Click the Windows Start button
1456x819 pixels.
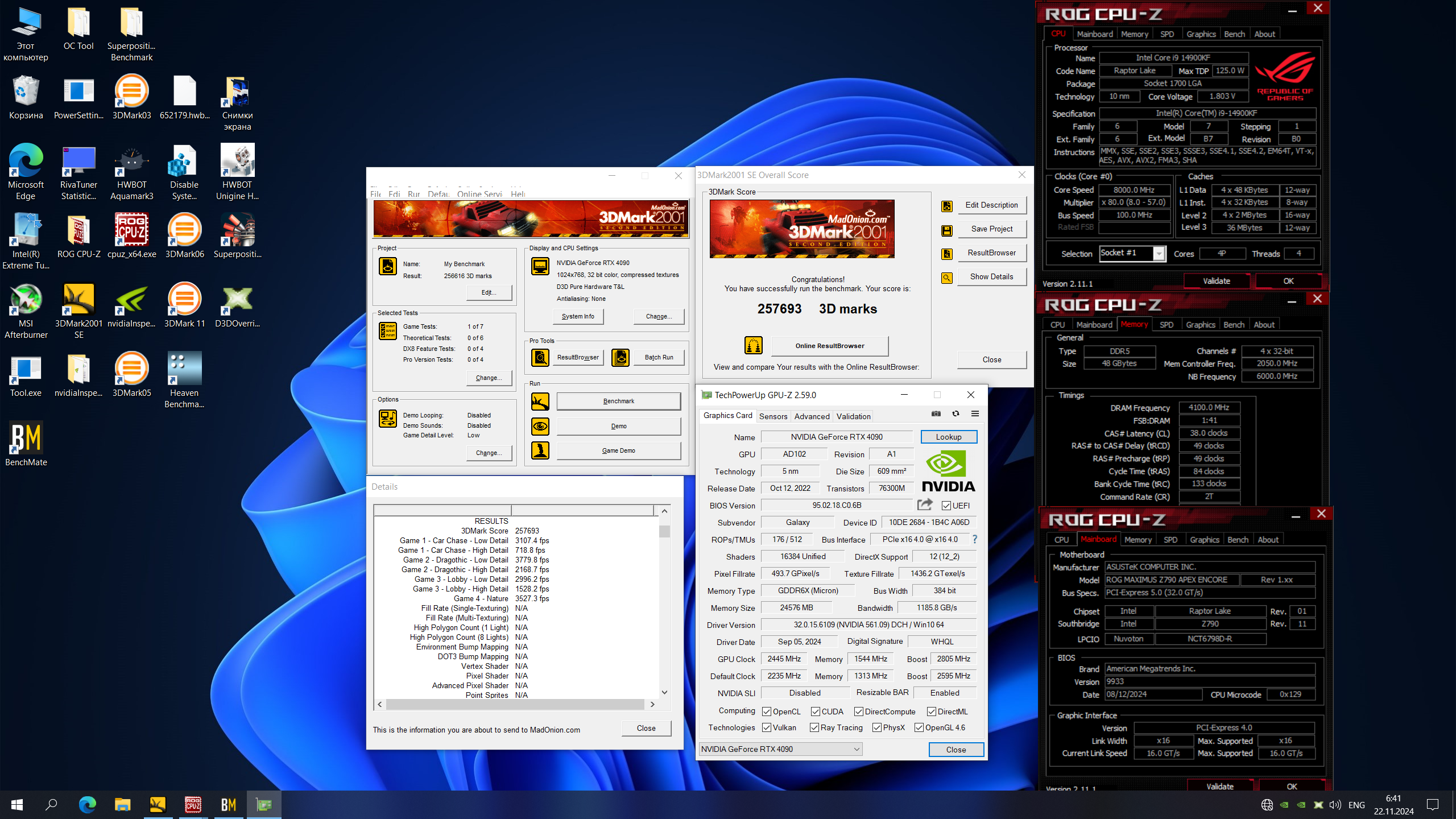(x=17, y=804)
